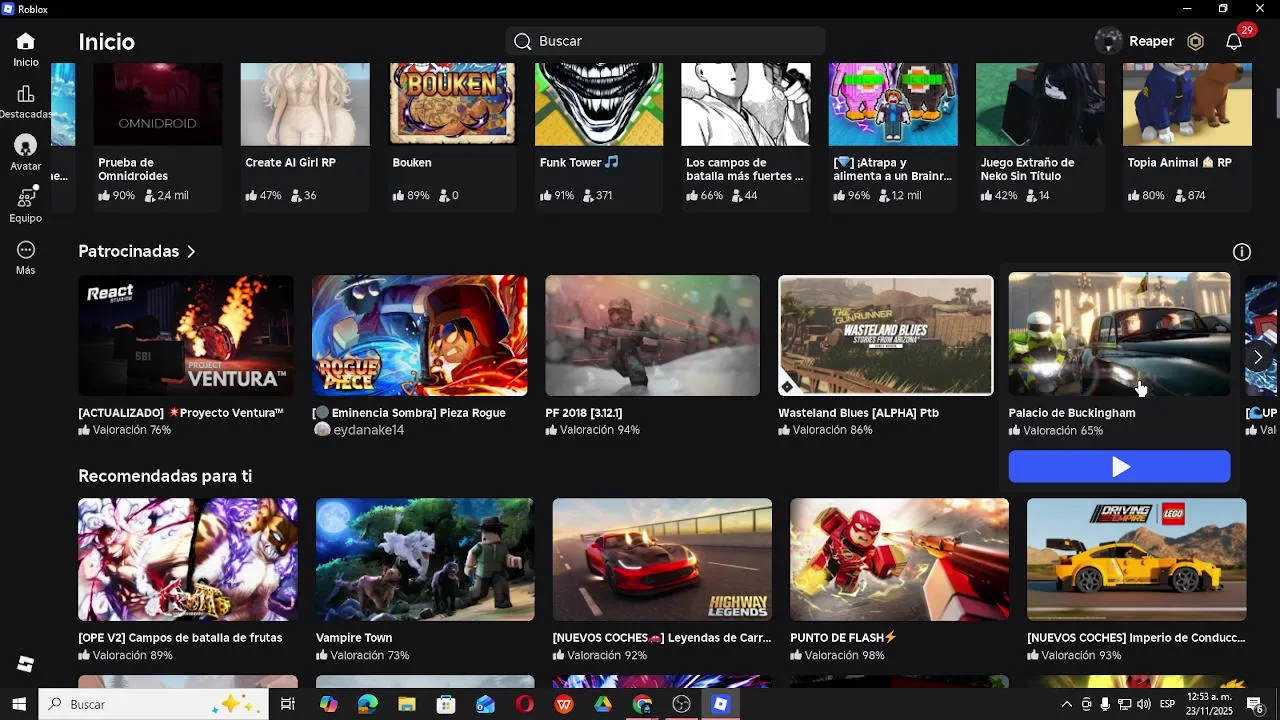Image resolution: width=1280 pixels, height=720 pixels.
Task: Open the PUNTO DE FLASH thumbnail
Action: click(899, 560)
